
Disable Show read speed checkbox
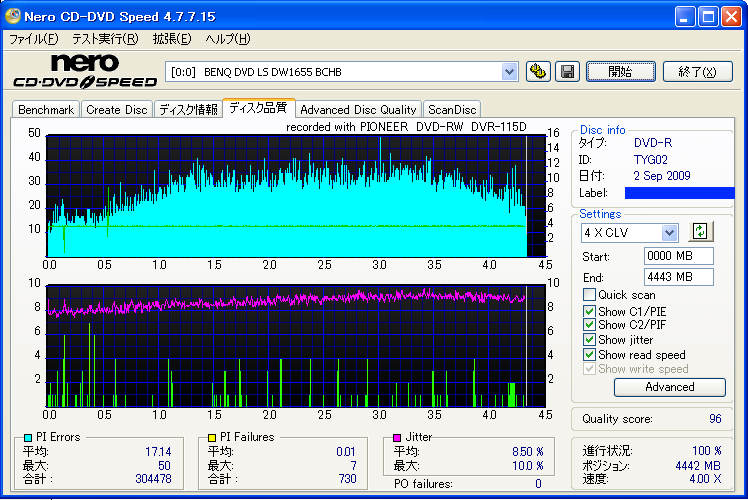tap(589, 355)
